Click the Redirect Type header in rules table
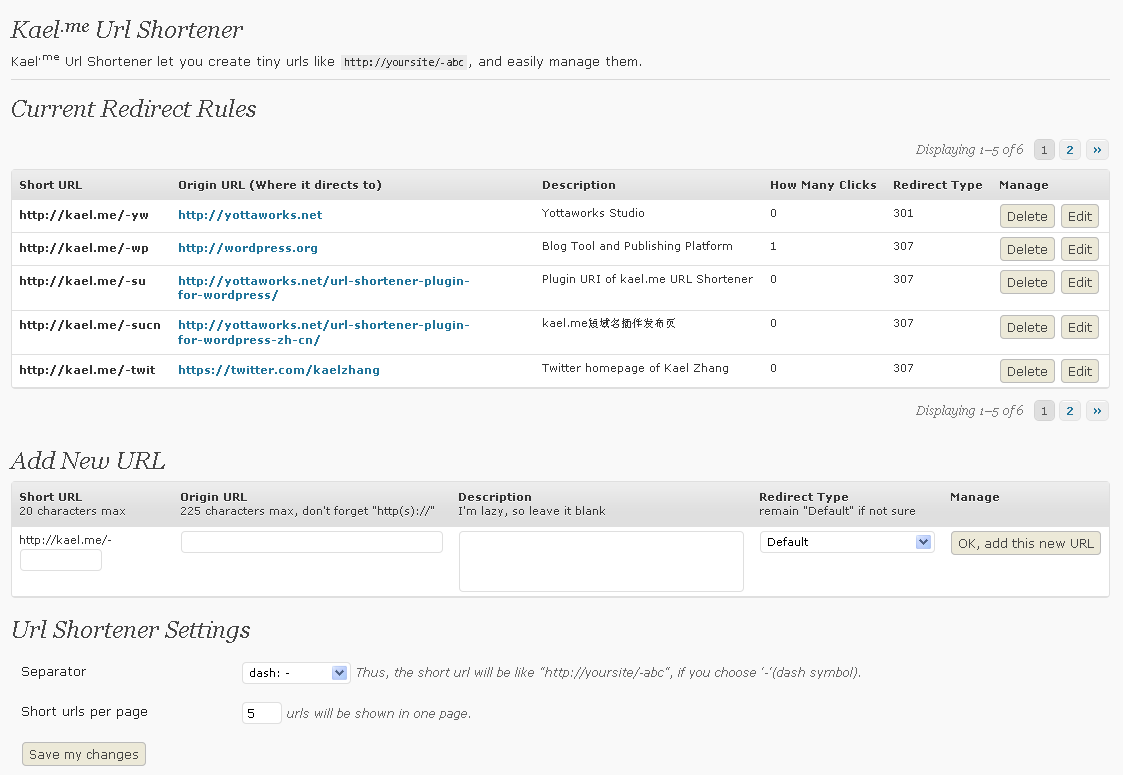1123x775 pixels. [938, 185]
